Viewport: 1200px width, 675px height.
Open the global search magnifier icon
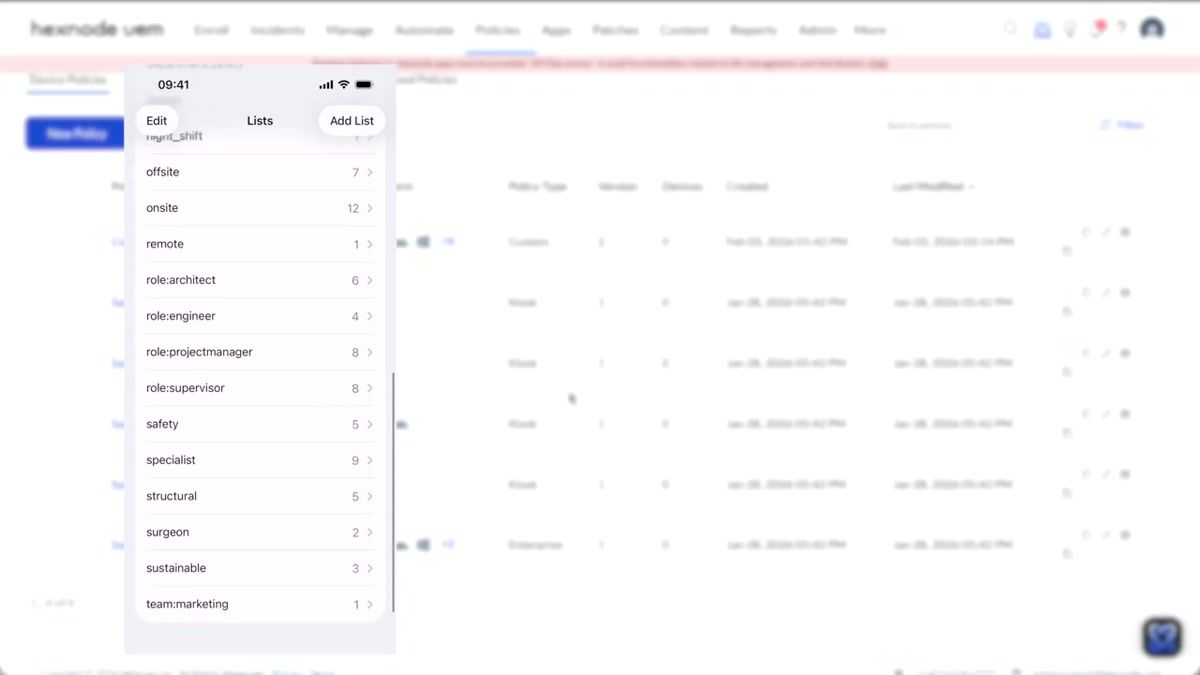[1011, 29]
